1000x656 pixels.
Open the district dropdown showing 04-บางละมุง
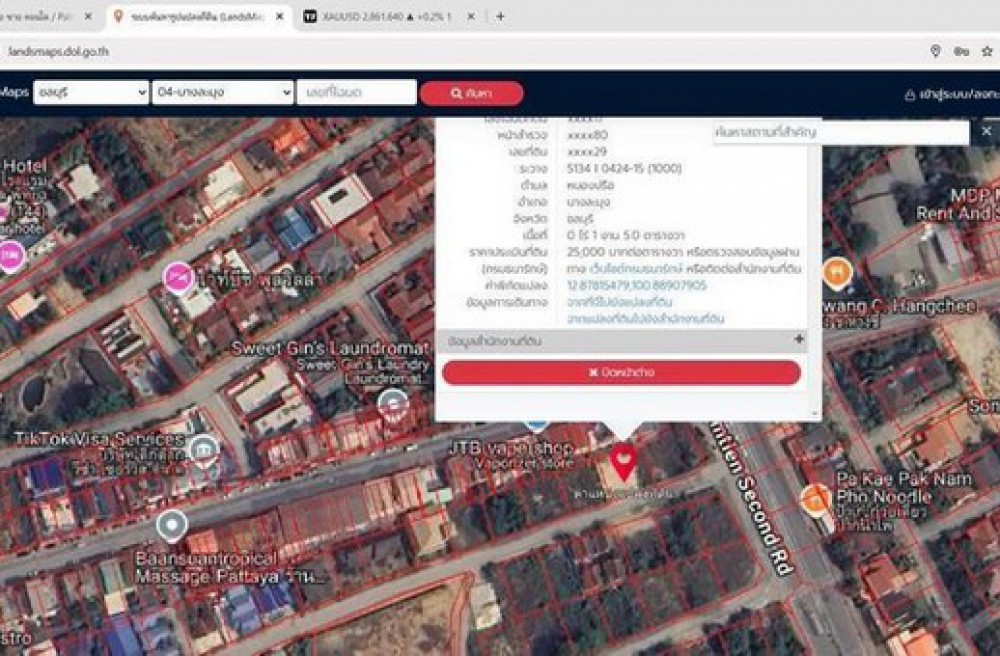tap(222, 93)
